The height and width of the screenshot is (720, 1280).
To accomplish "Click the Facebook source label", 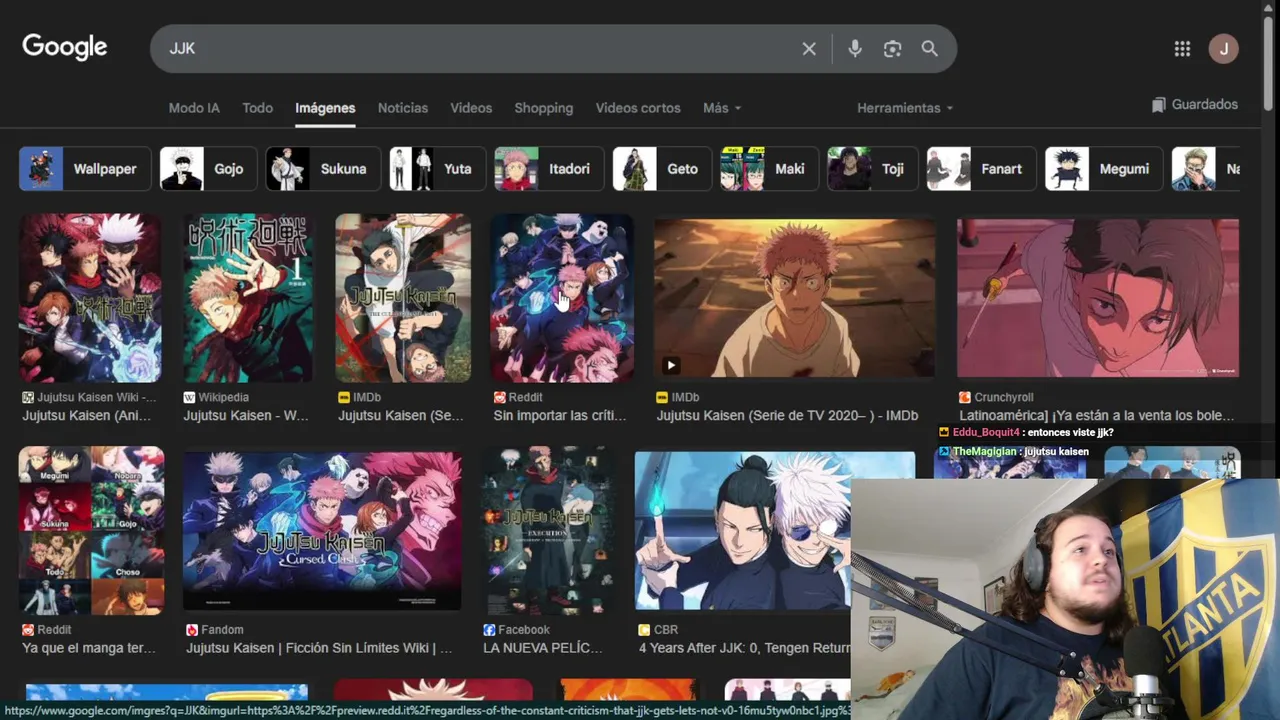I will [x=524, y=630].
